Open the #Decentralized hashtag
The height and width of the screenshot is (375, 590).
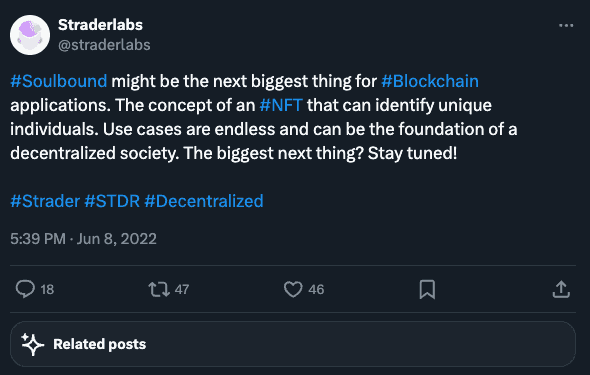coord(204,201)
